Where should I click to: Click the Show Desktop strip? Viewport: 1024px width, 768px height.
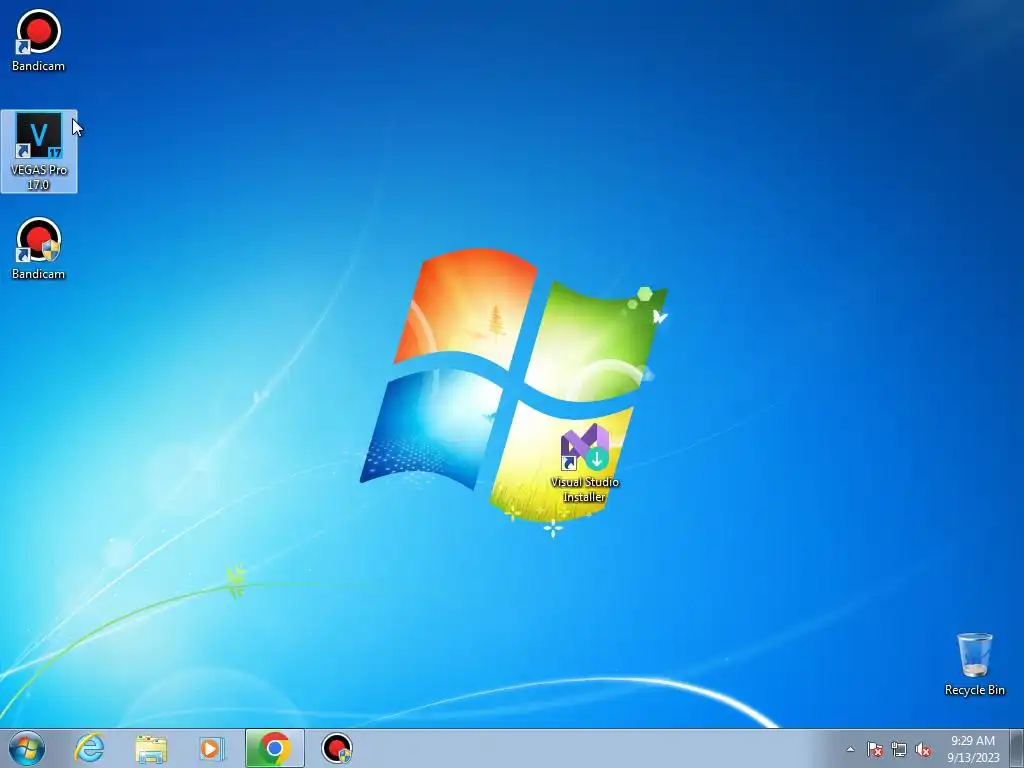[x=1017, y=748]
